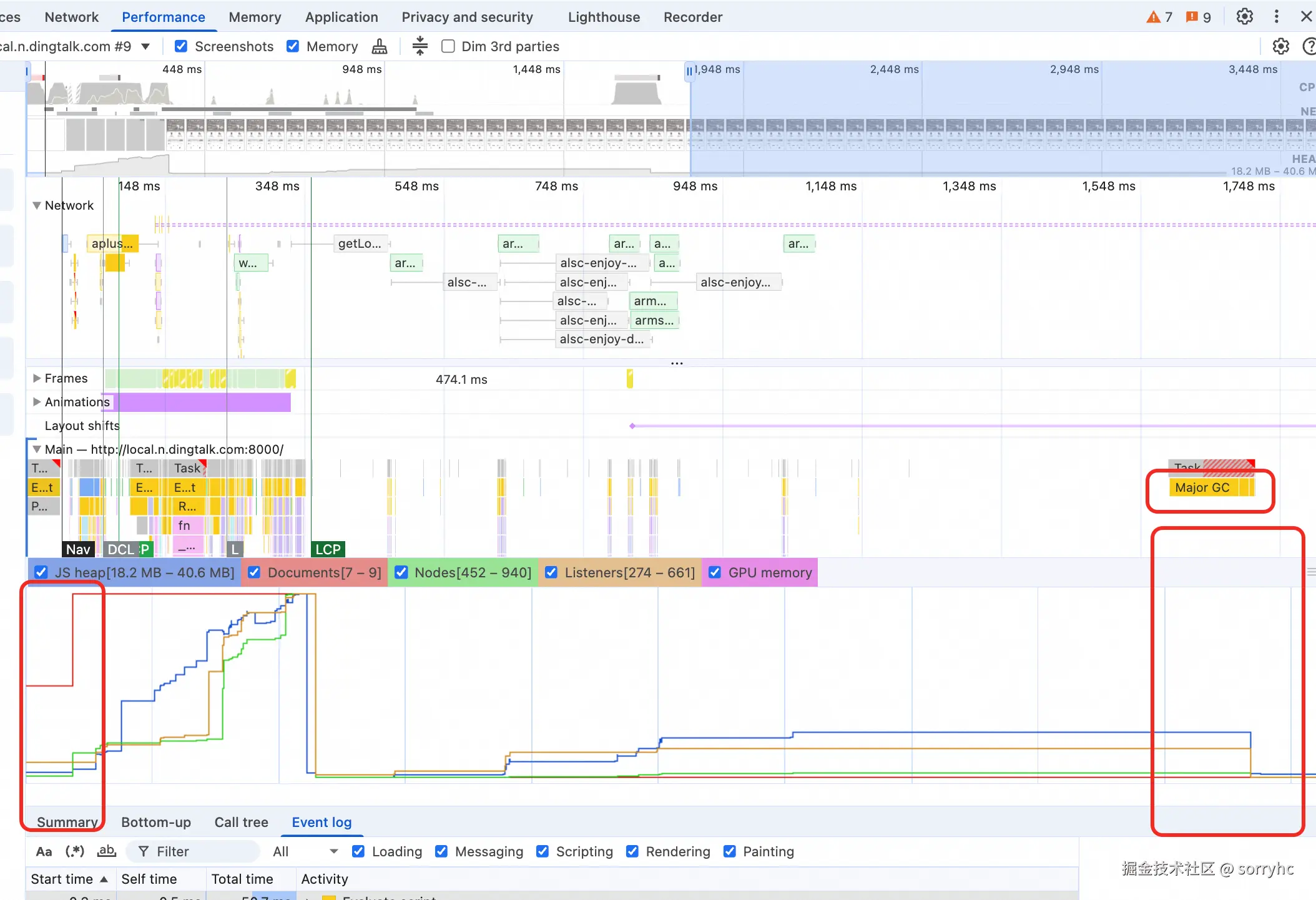Image resolution: width=1316 pixels, height=900 pixels.
Task: Open the All duration filter dropdown
Action: tap(305, 851)
